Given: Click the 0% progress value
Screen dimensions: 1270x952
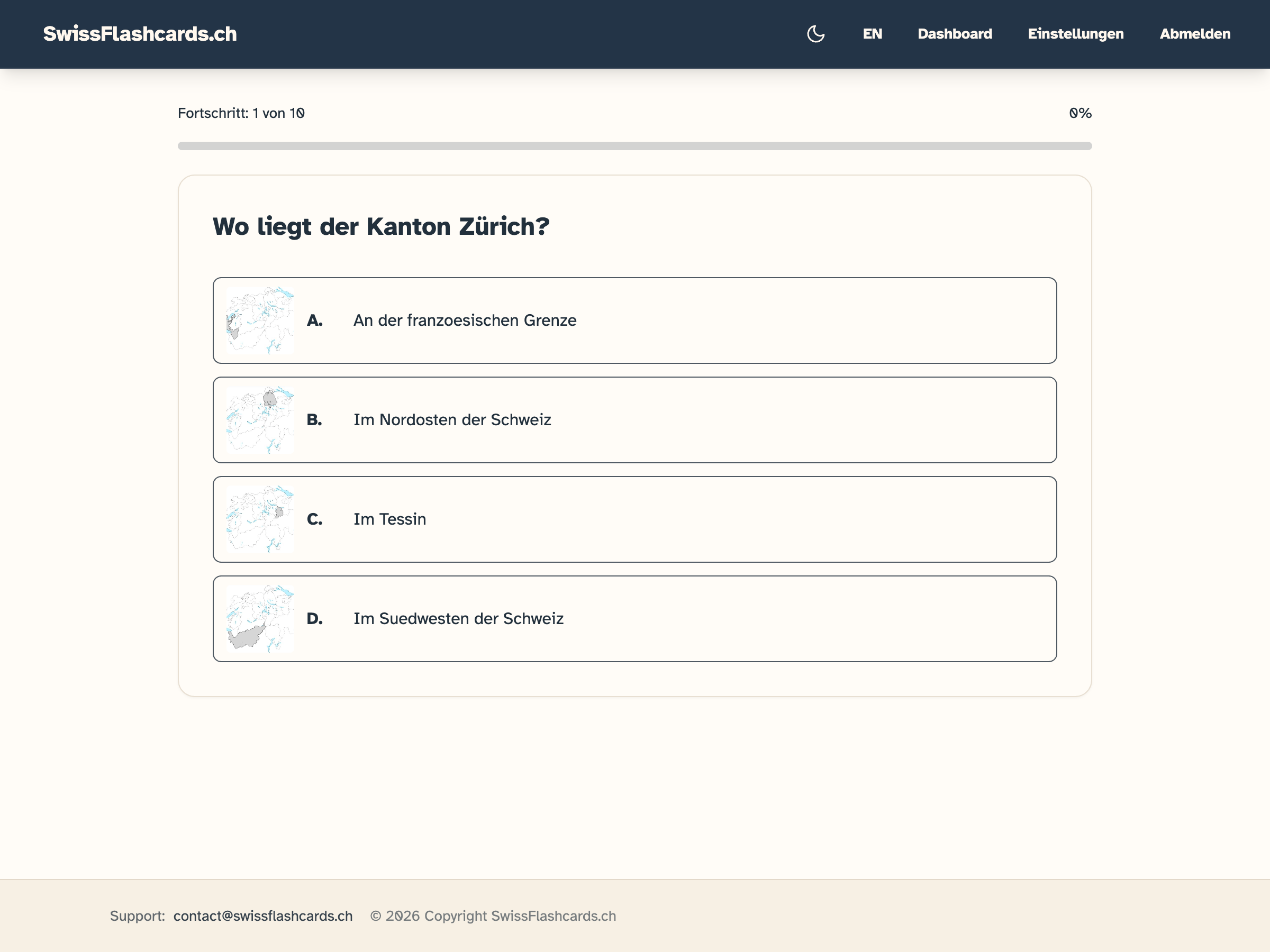Looking at the screenshot, I should click(x=1080, y=113).
